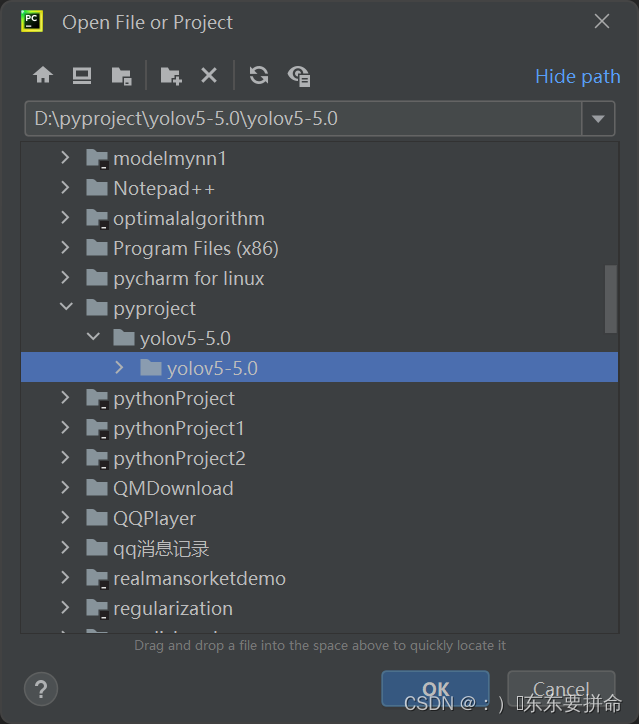The image size is (639, 724).
Task: Expand the regularization folder
Action: tap(65, 608)
